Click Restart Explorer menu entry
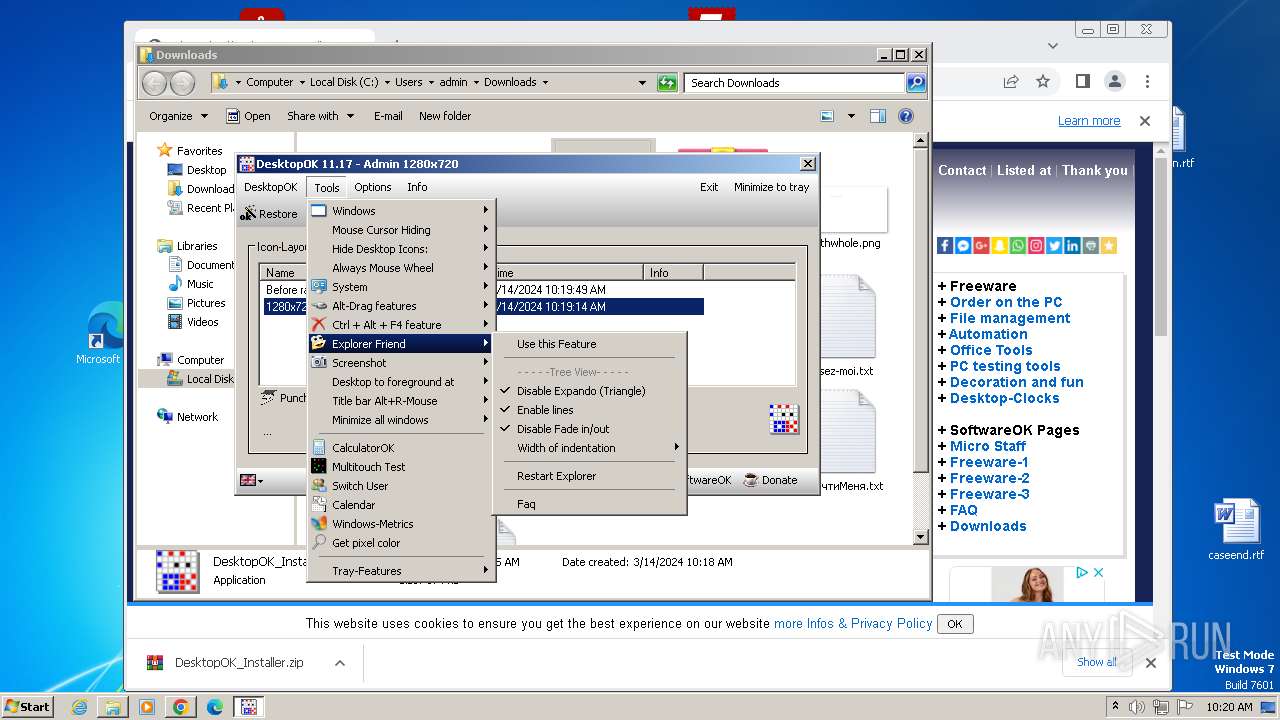This screenshot has height=720, width=1280. point(590,476)
